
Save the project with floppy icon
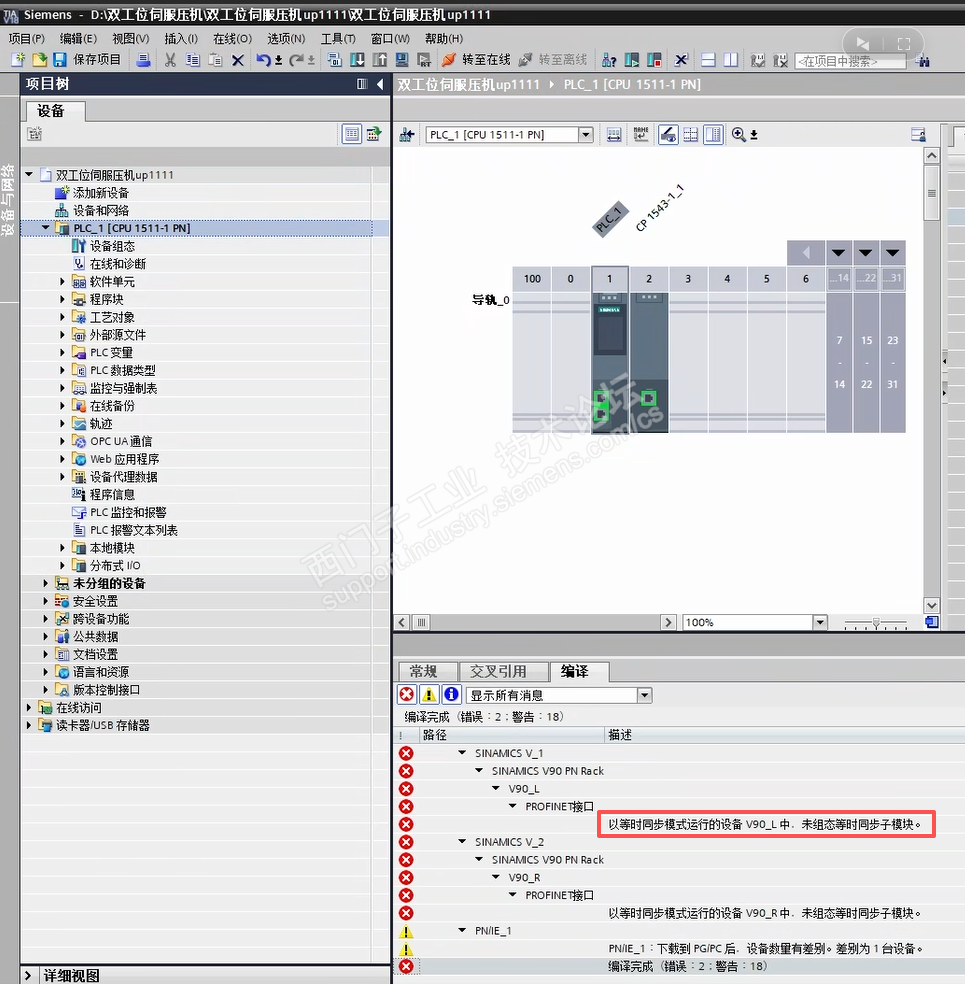[x=60, y=60]
